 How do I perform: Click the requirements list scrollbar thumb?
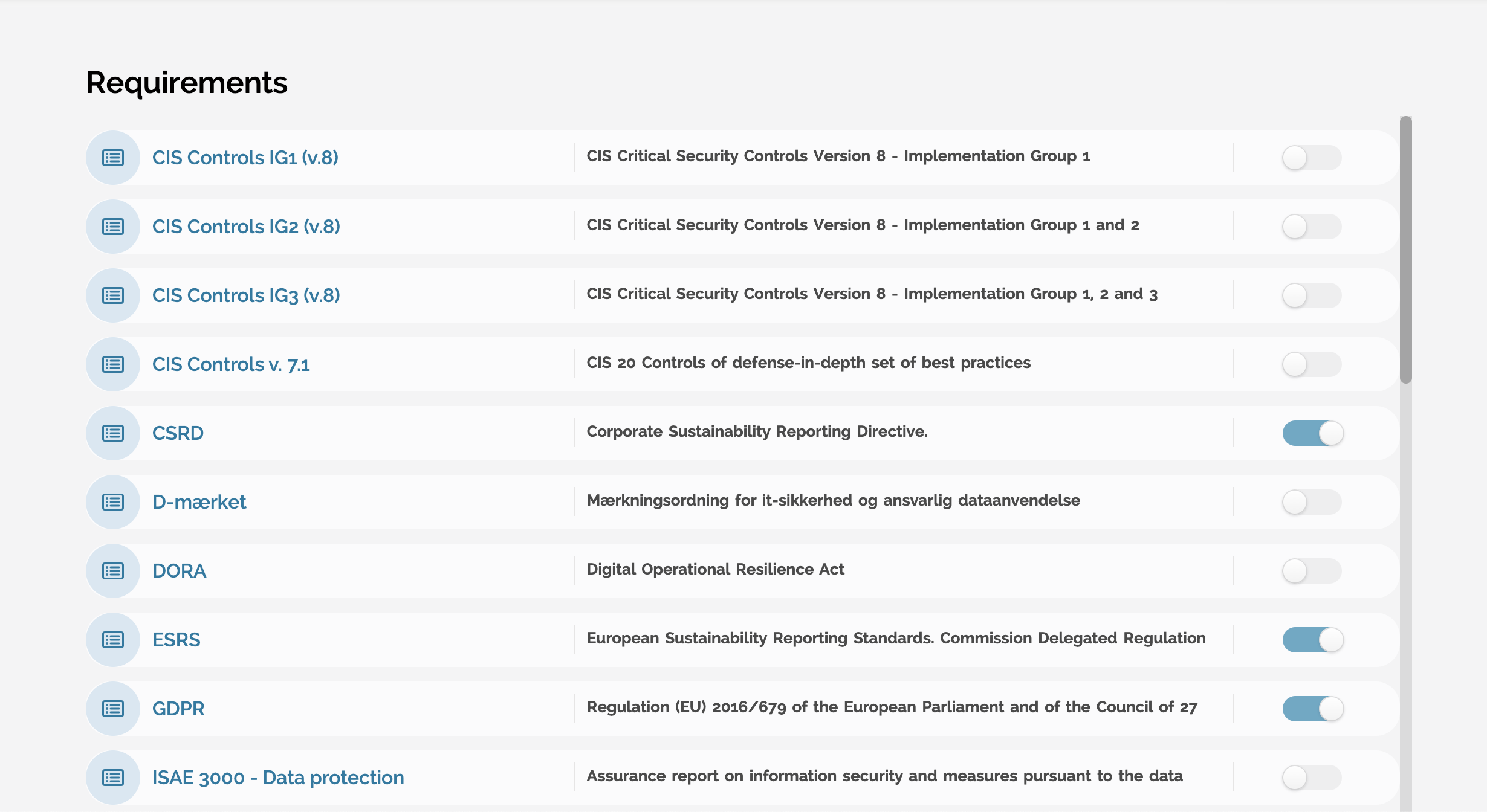coord(1406,249)
